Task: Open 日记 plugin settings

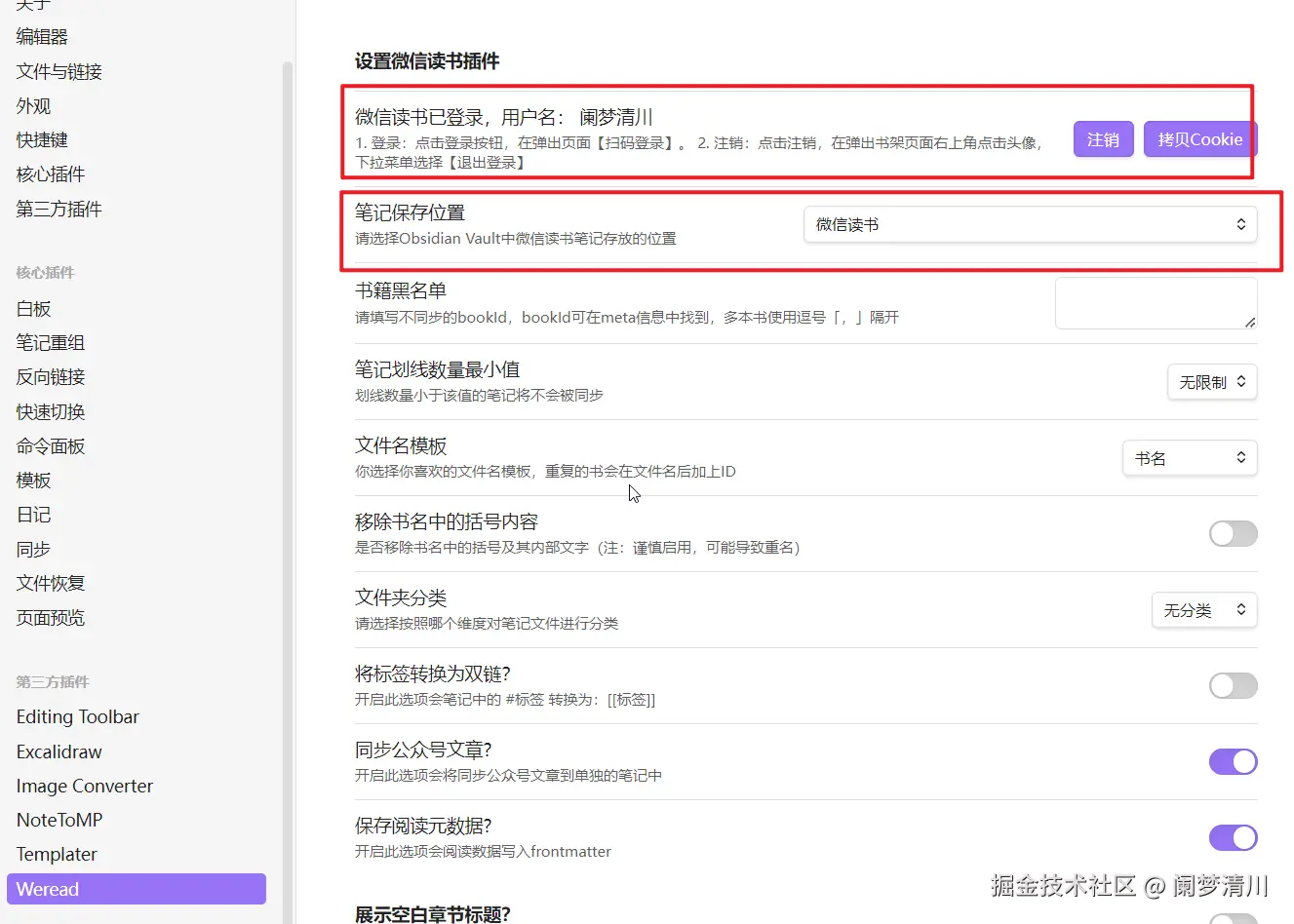Action: [x=33, y=514]
